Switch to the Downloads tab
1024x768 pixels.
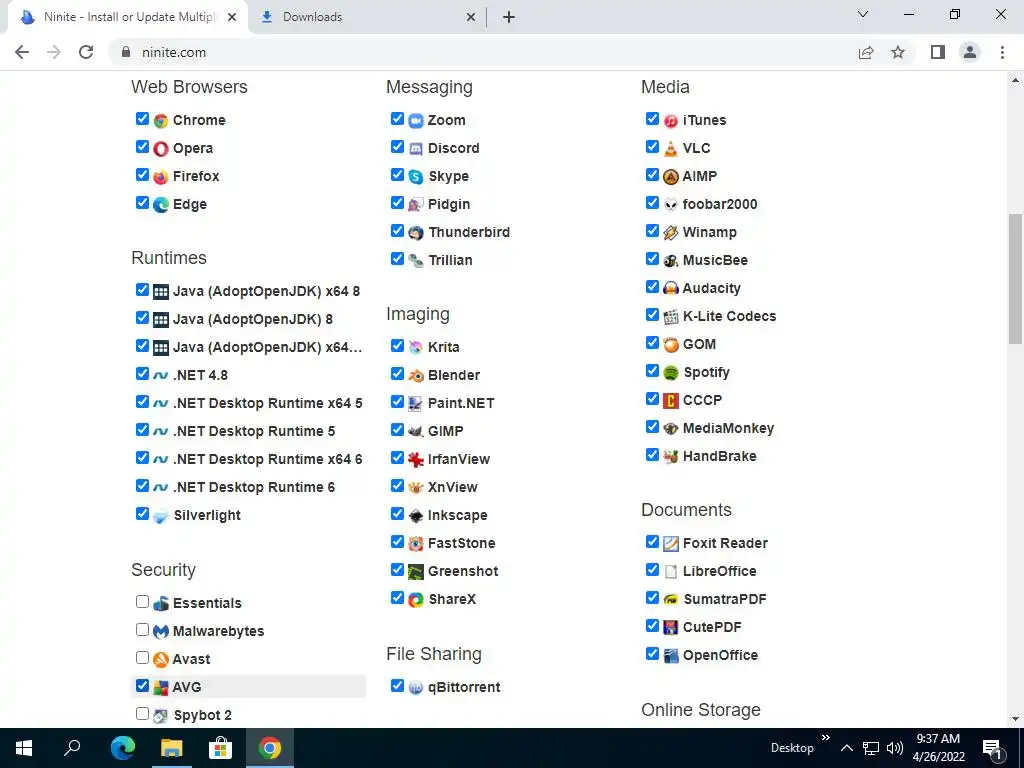pyautogui.click(x=368, y=17)
